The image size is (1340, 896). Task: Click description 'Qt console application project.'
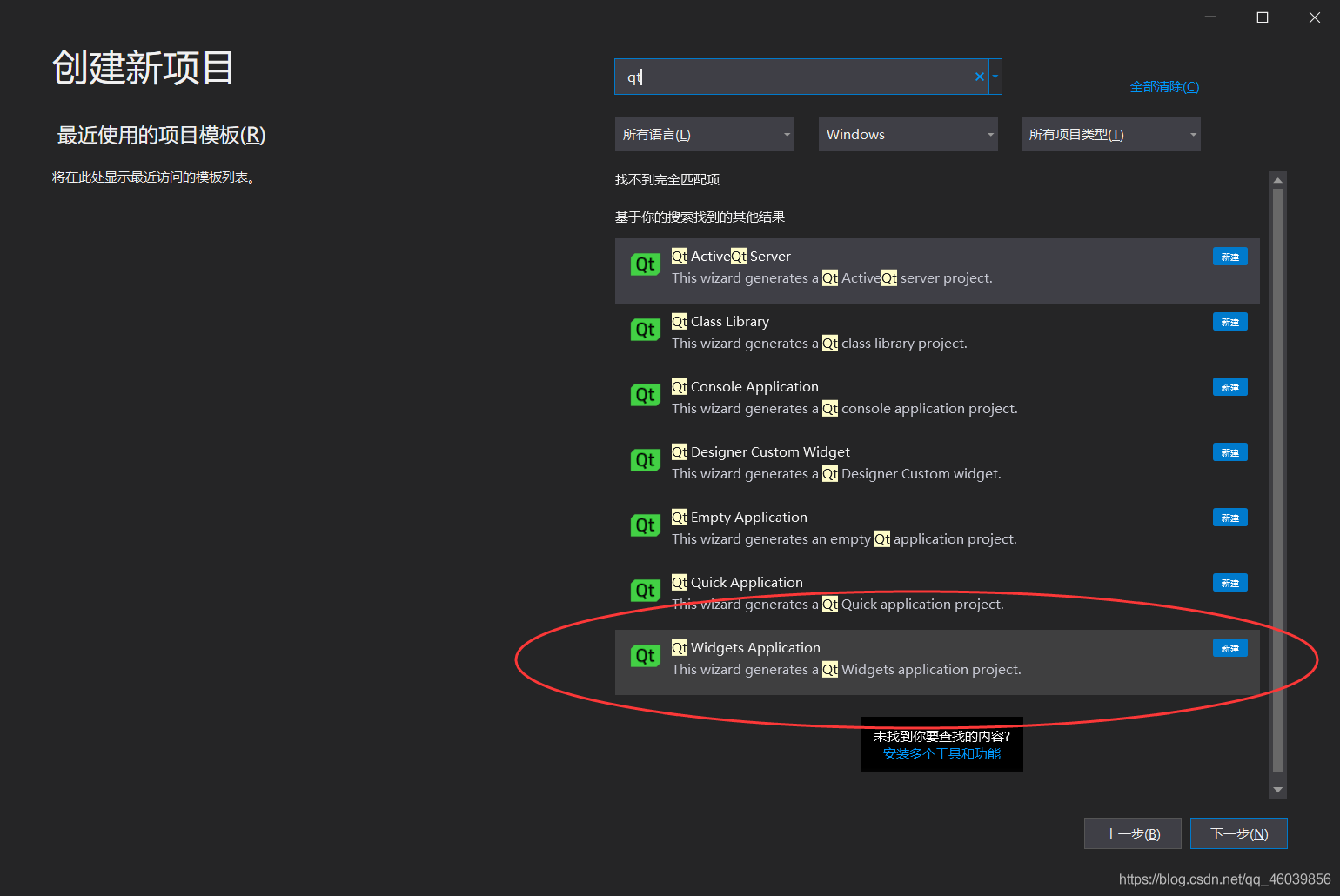coord(920,409)
